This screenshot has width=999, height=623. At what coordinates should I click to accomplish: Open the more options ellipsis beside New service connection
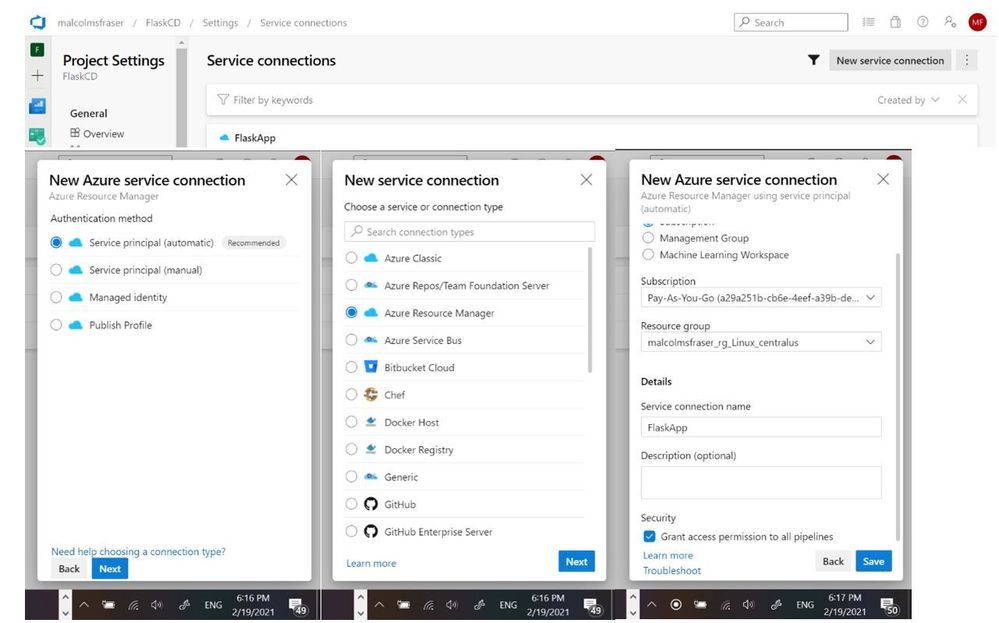click(x=967, y=60)
